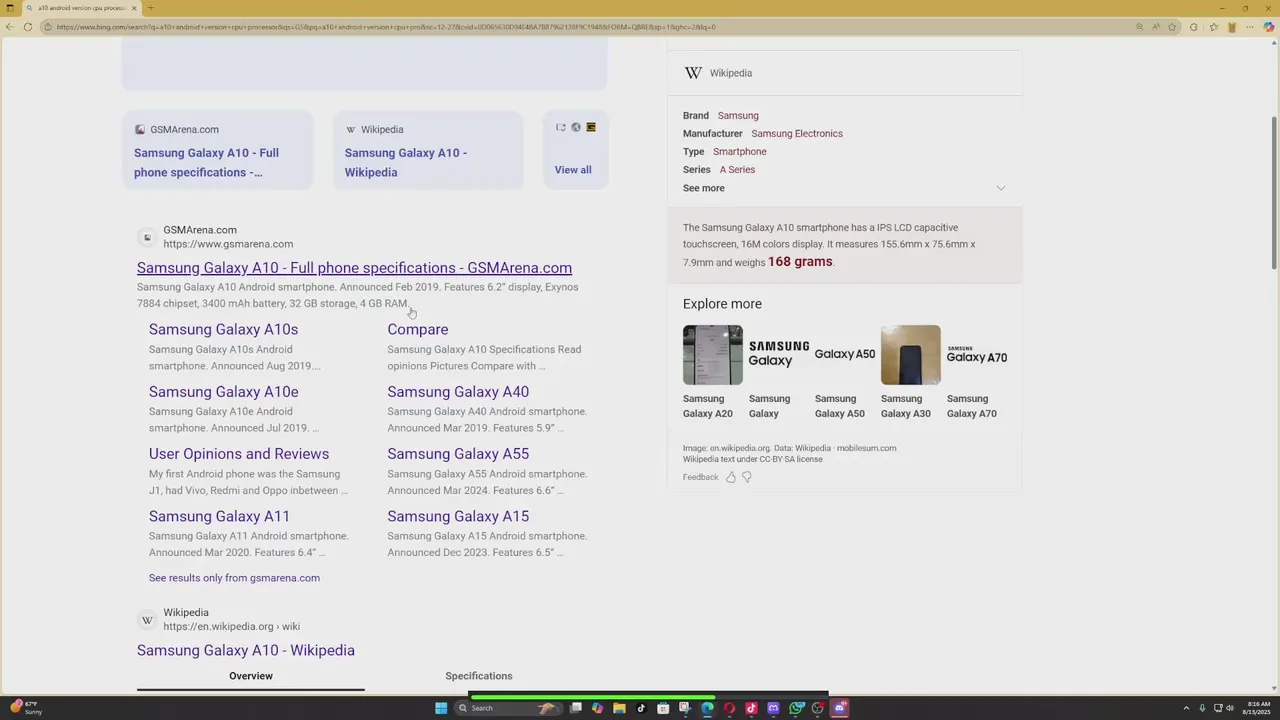Click the browser refresh button

pos(27,27)
